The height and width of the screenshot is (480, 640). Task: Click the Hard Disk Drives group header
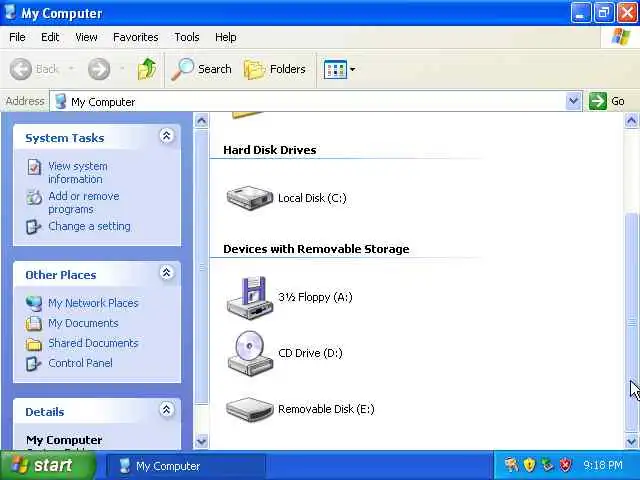click(269, 150)
